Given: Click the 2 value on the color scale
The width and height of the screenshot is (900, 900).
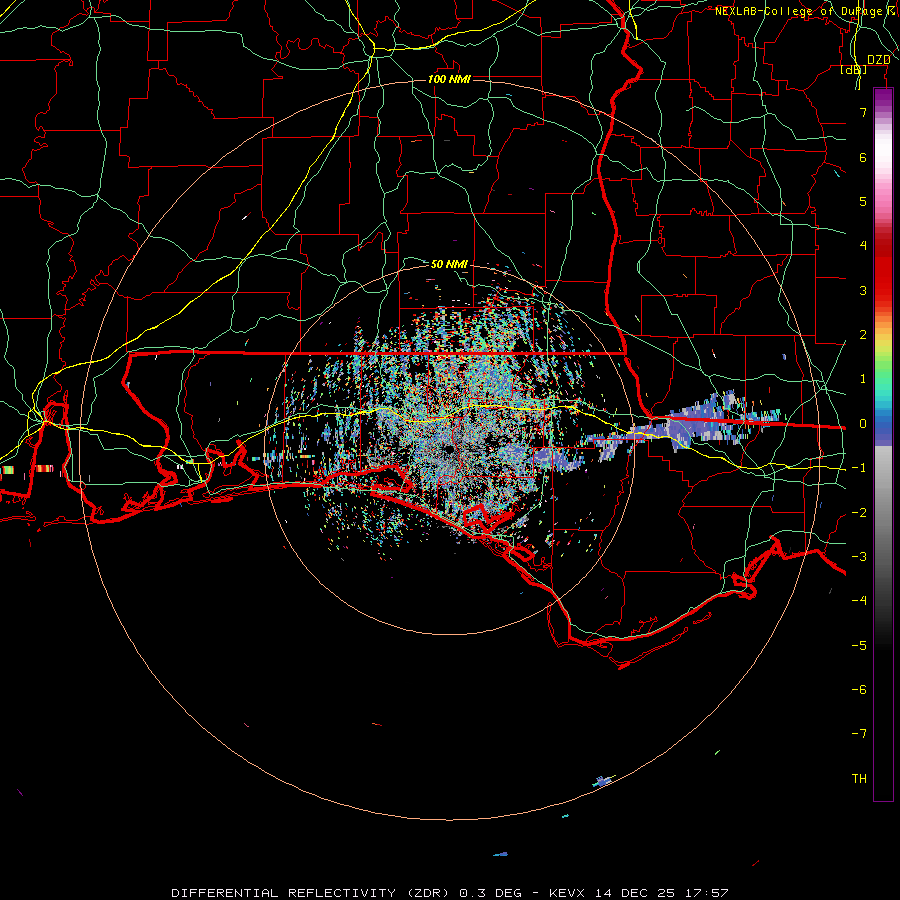Looking at the screenshot, I should 863,335.
